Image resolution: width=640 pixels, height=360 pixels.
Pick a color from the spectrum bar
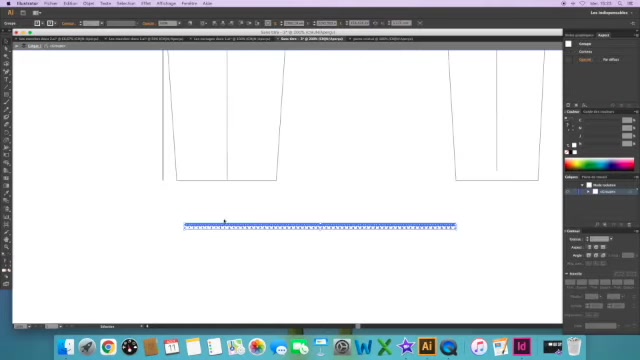click(x=599, y=164)
